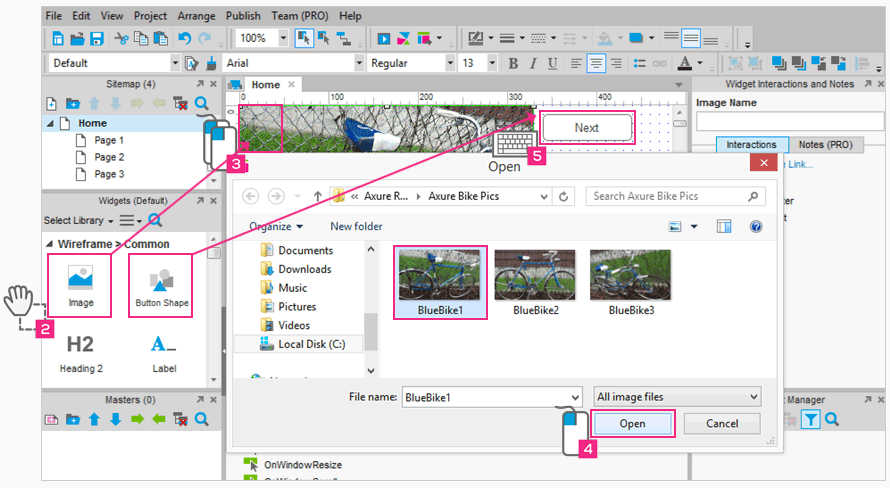Image resolution: width=890 pixels, height=488 pixels.
Task: Click the search icon in Sitemap panel
Action: point(202,103)
